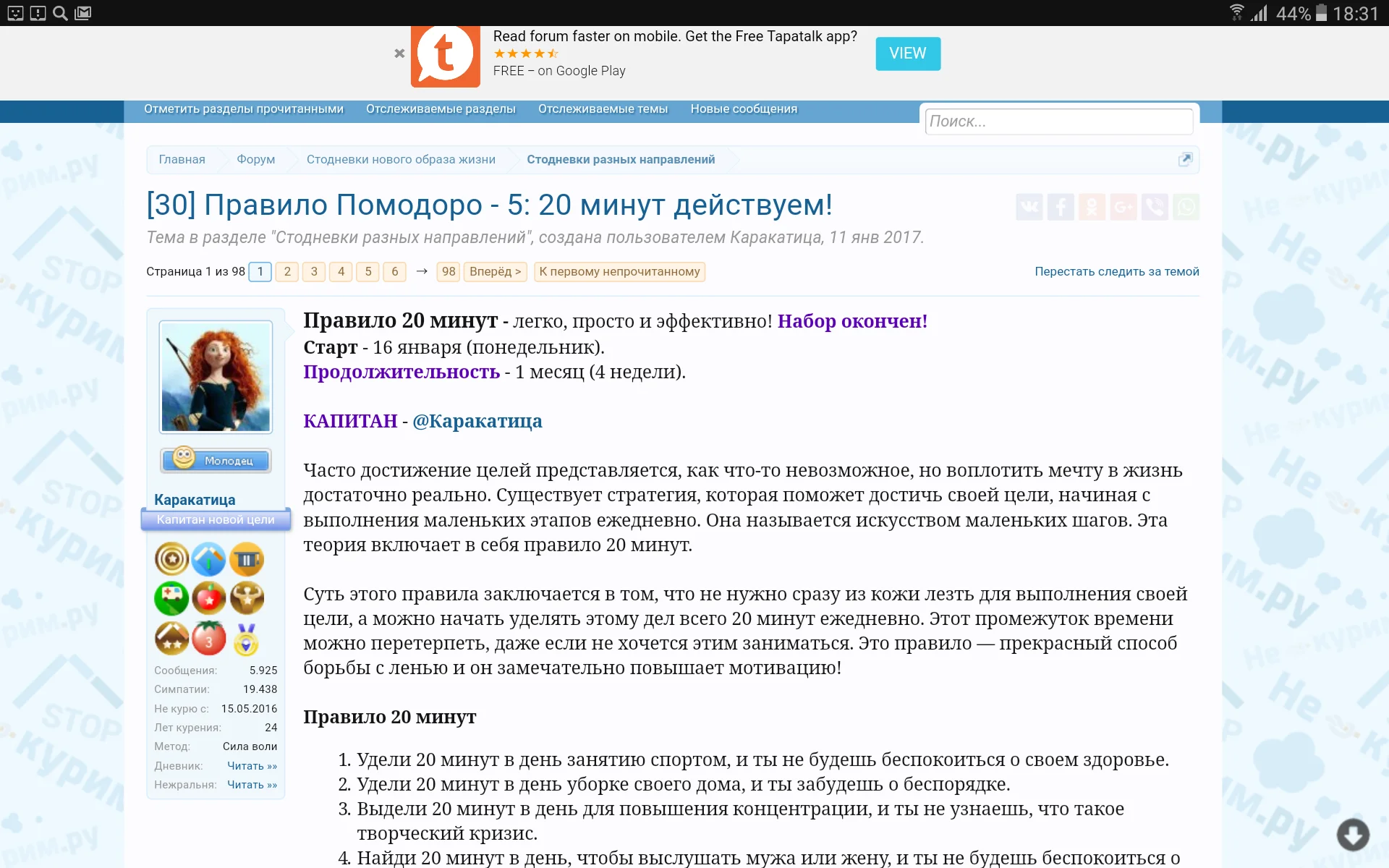This screenshot has height=868, width=1389.
Task: Open the gold medal badge
Action: tap(247, 639)
